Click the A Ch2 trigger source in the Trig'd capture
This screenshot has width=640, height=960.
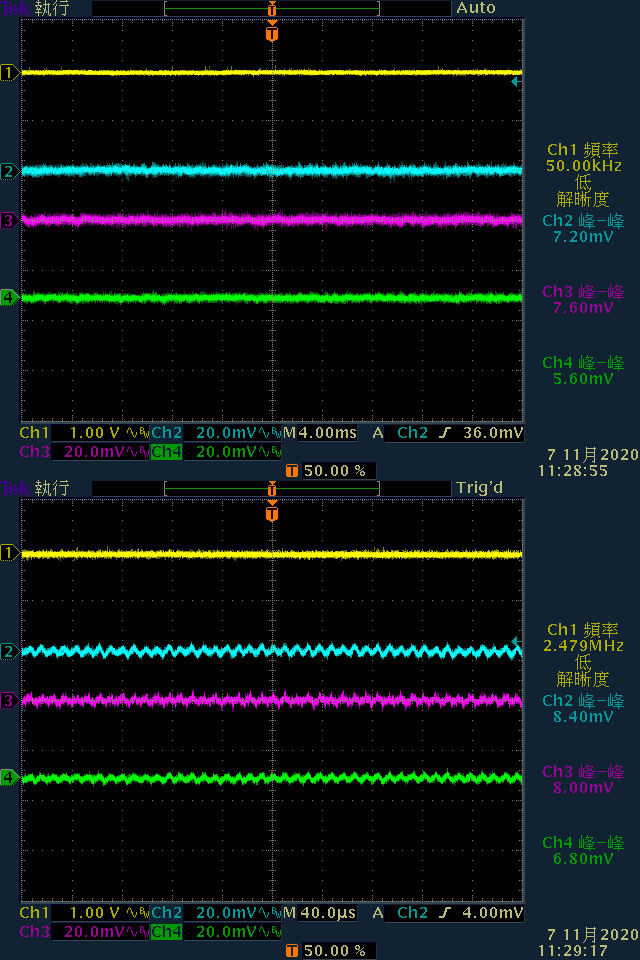pos(401,913)
